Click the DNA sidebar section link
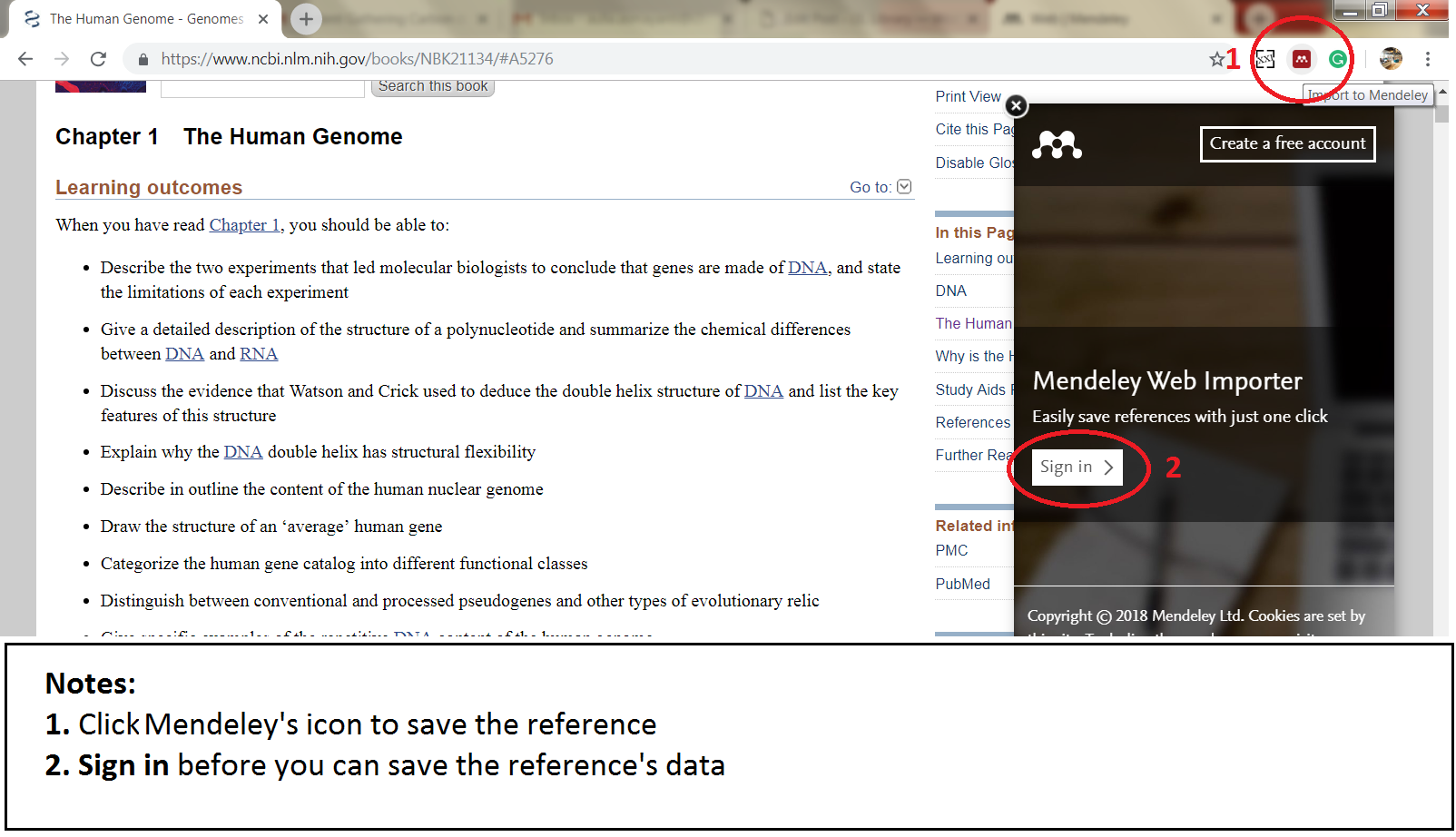Screen dimensions: 1456x837 (951, 290)
